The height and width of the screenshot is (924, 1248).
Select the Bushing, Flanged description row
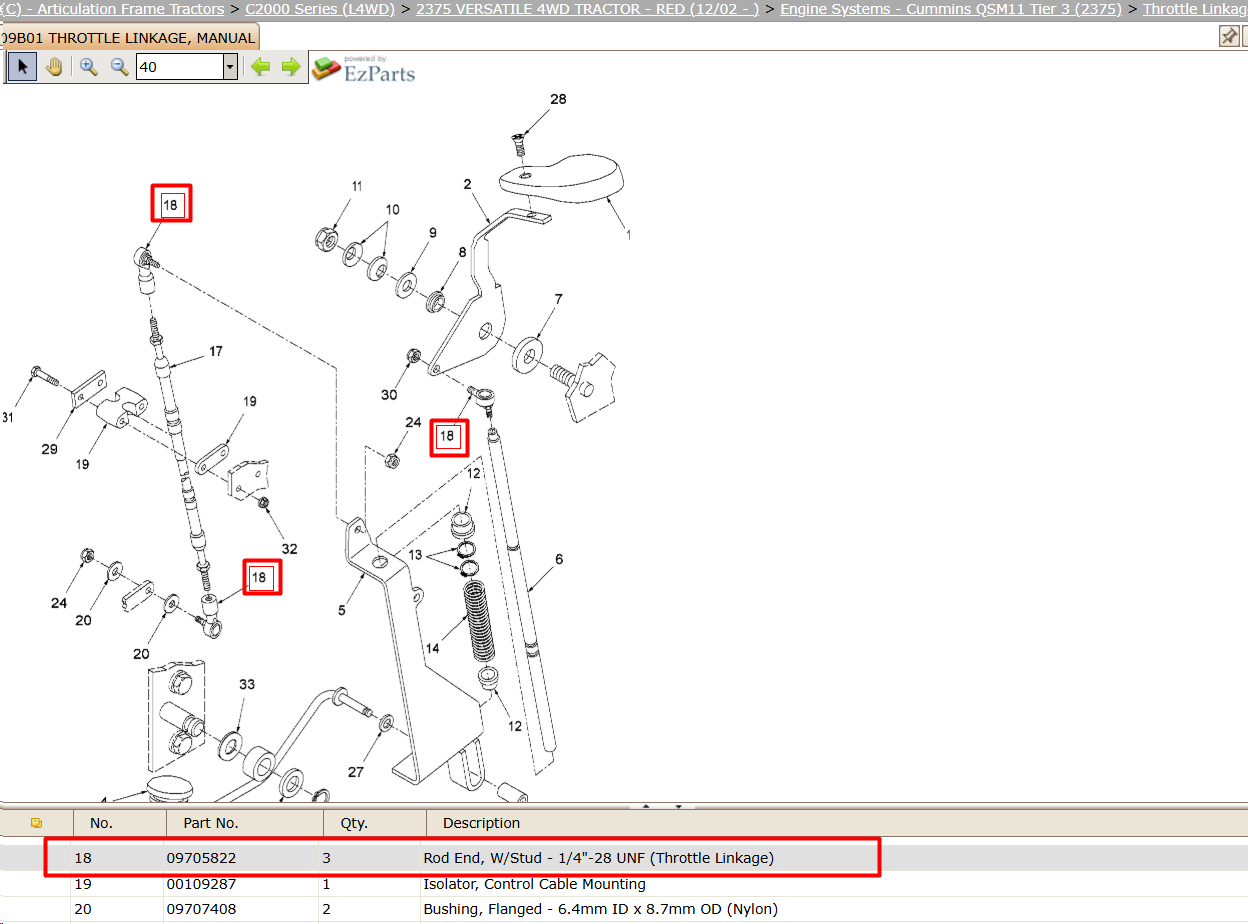[600, 909]
